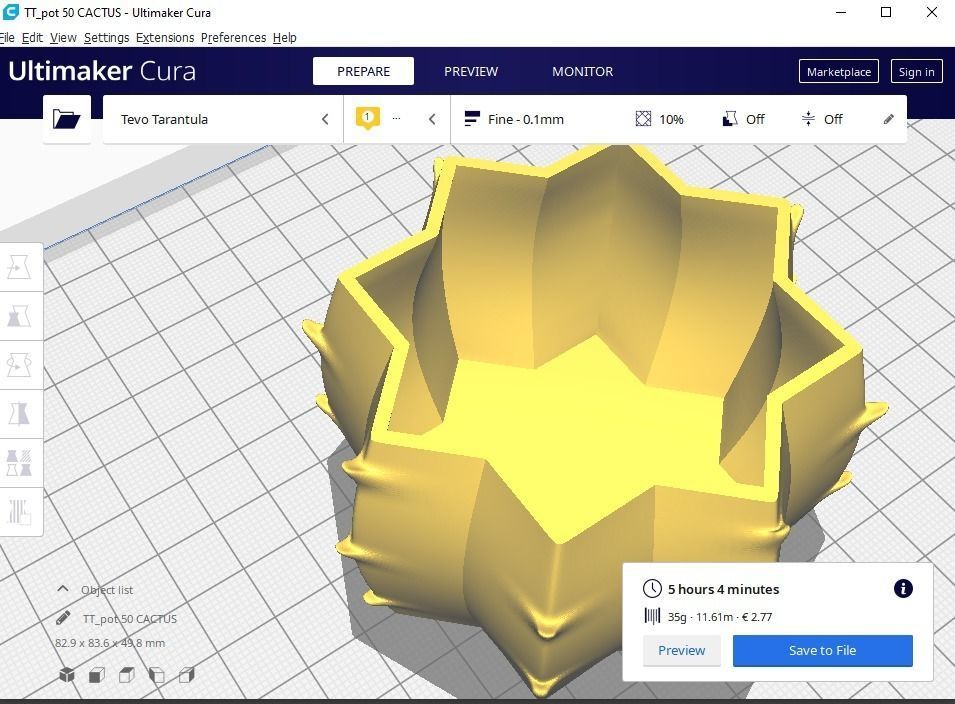The image size is (955, 704).
Task: Open the Extensions menu
Action: click(165, 38)
